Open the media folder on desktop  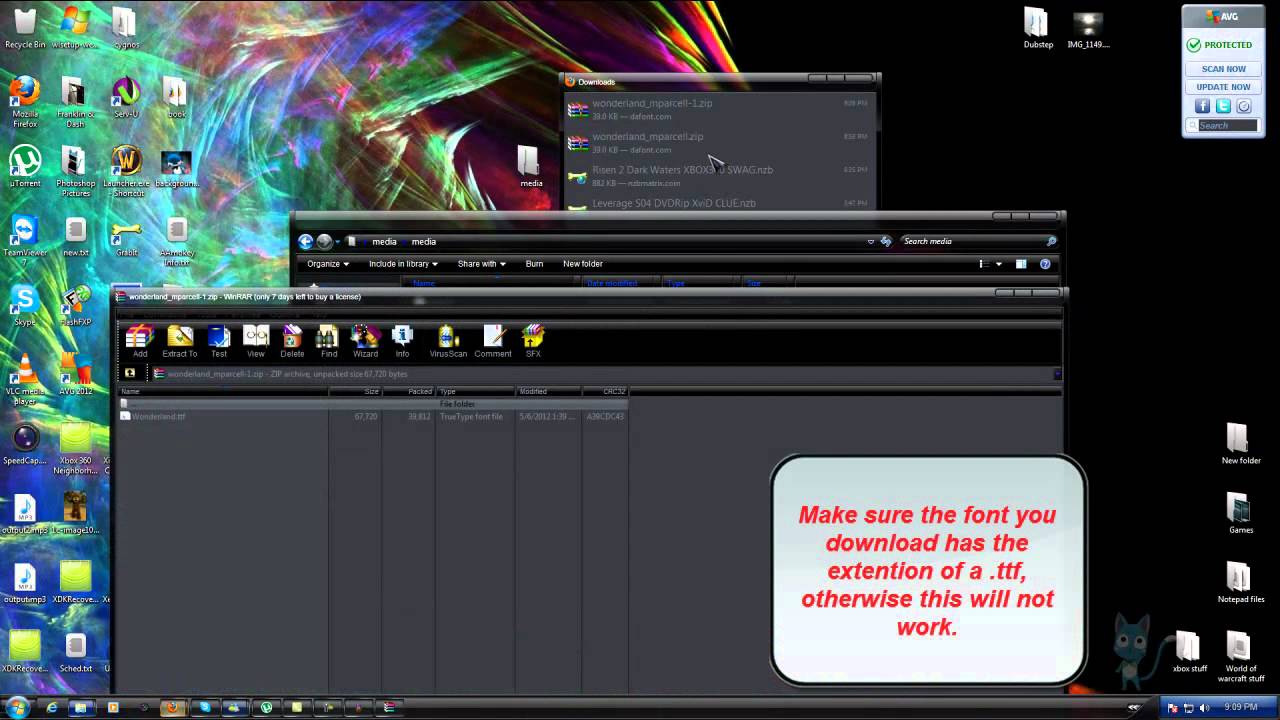point(530,167)
